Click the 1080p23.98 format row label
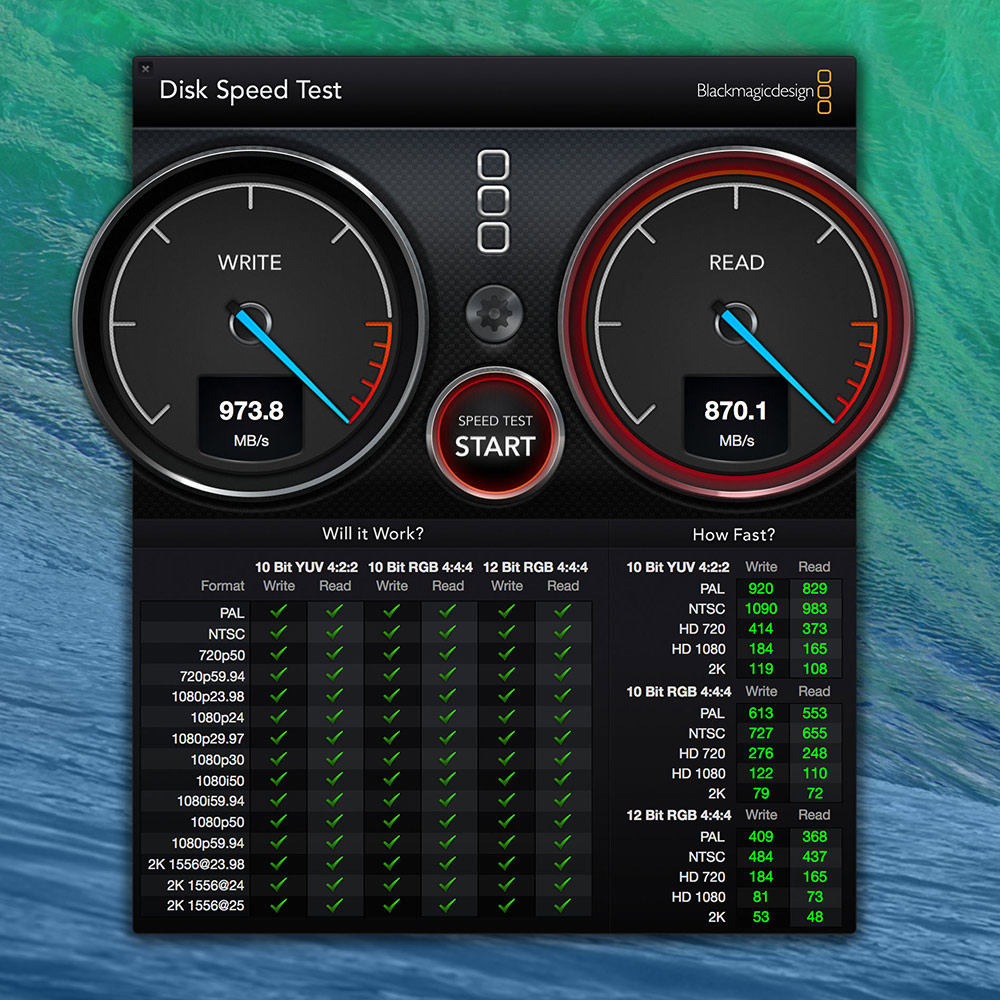1000x1000 pixels. point(208,696)
